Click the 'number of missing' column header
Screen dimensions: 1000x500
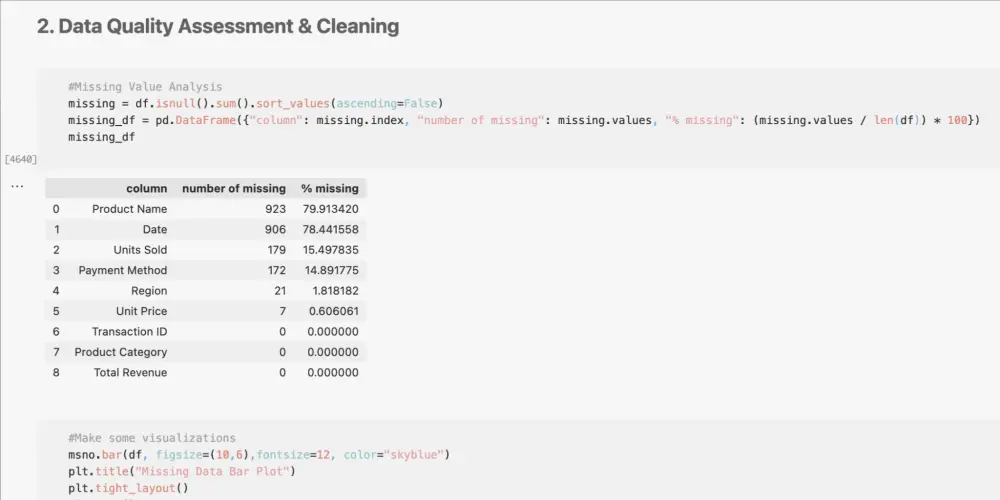[x=233, y=188]
